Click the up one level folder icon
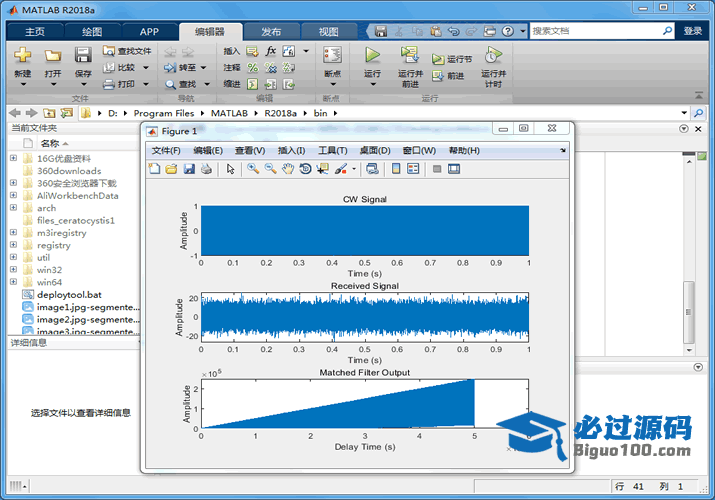This screenshot has width=715, height=500. pos(49,113)
